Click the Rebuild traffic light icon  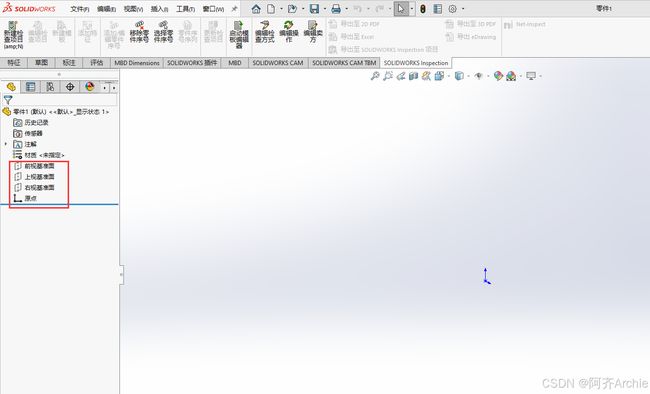[423, 9]
